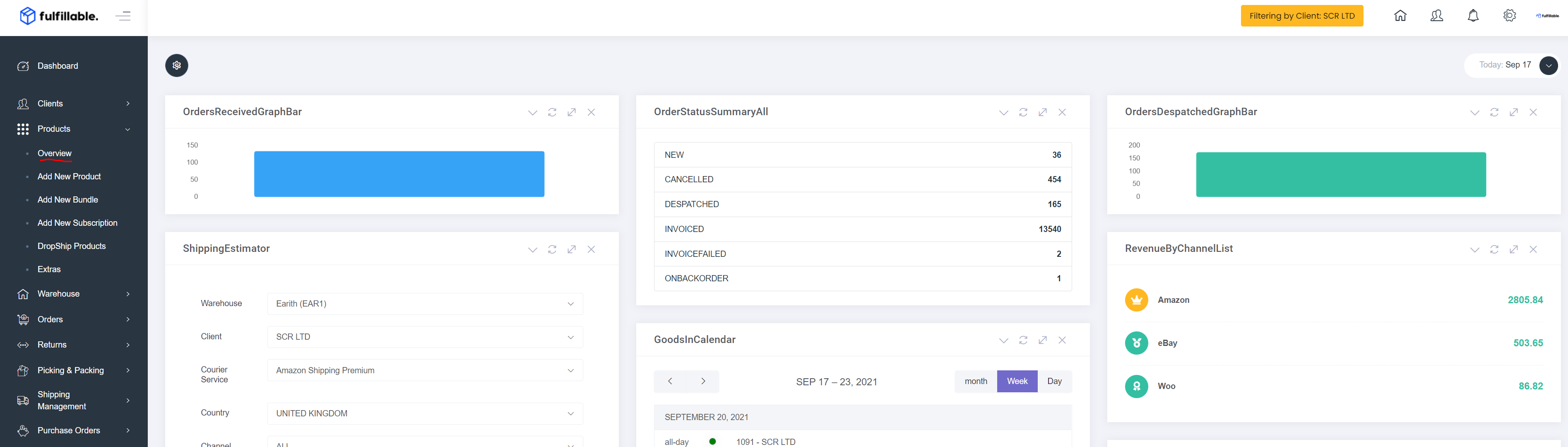Refresh the RevenueByChannelList widget
Image resolution: width=1568 pixels, height=447 pixels.
[1494, 249]
